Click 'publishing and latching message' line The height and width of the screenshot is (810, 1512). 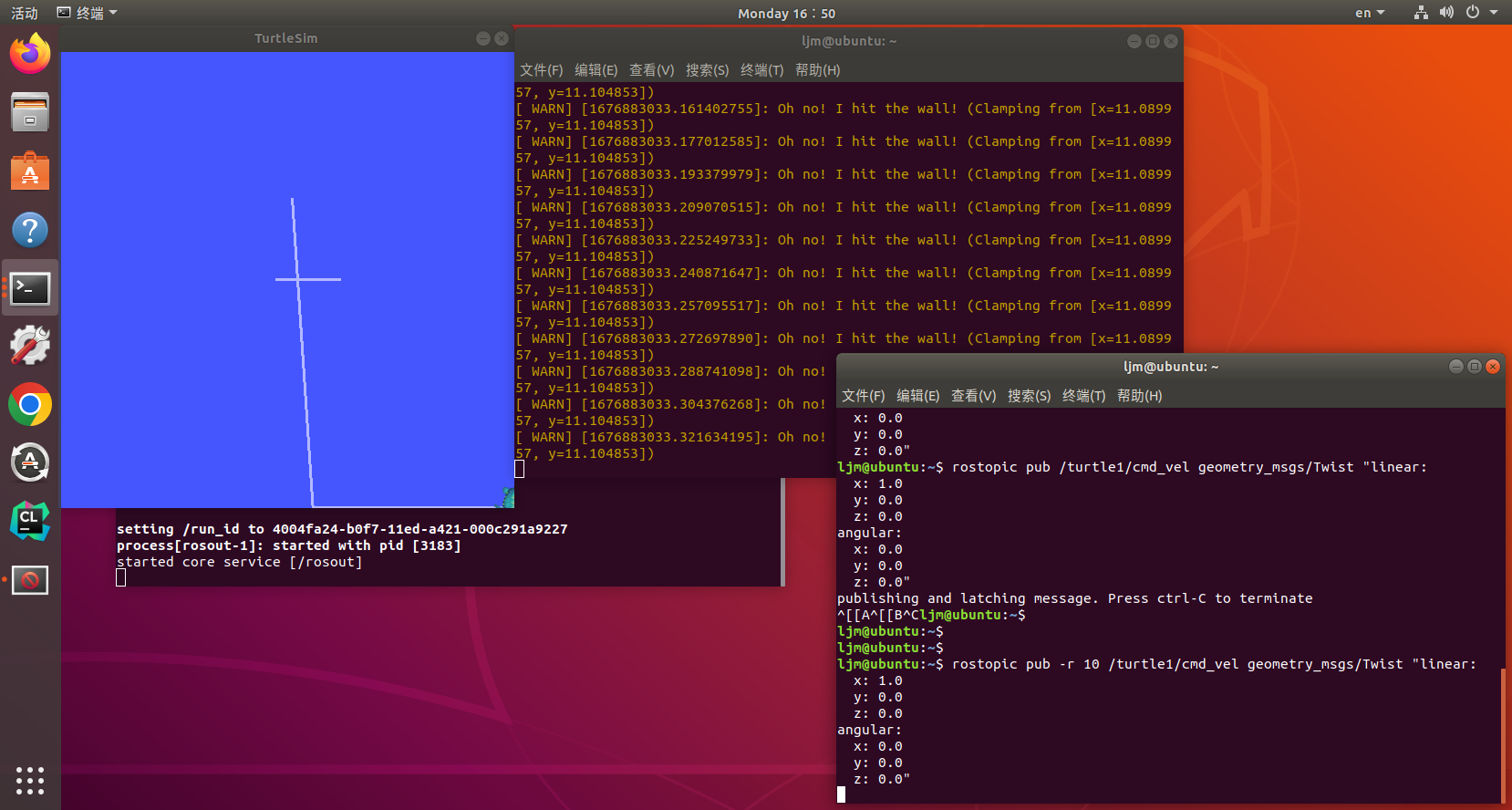(1075, 598)
